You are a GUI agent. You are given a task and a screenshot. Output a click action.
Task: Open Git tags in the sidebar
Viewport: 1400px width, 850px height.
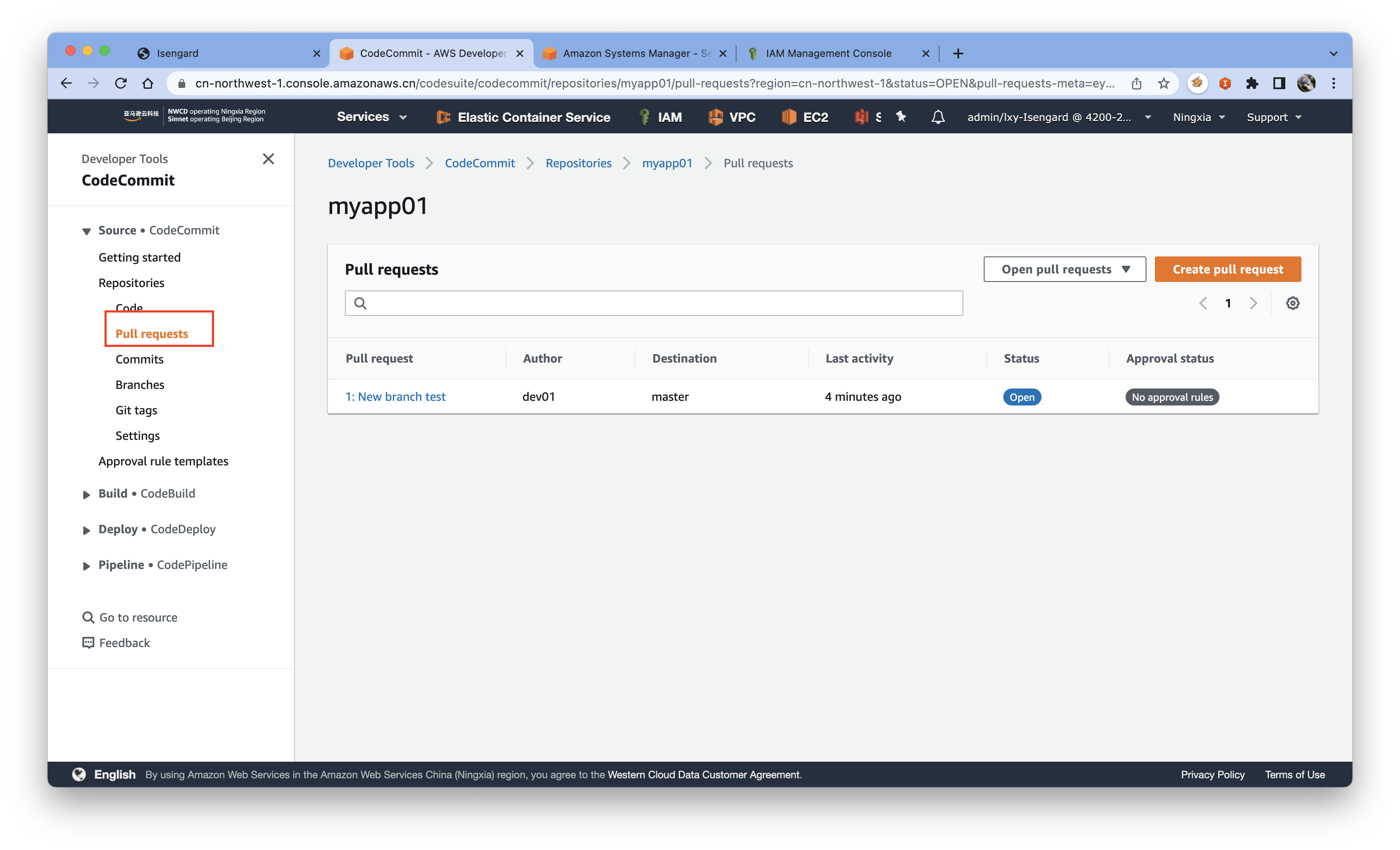[136, 411]
